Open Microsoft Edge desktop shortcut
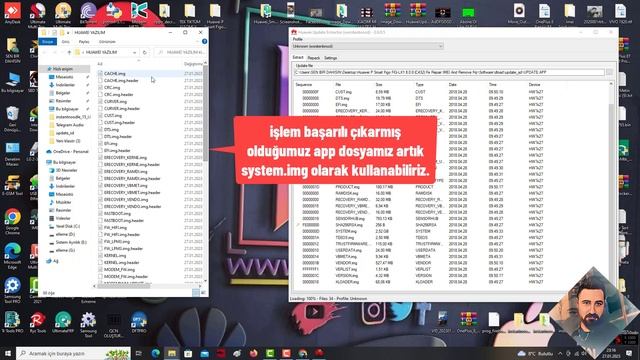The height and width of the screenshot is (360, 640). 12,256
